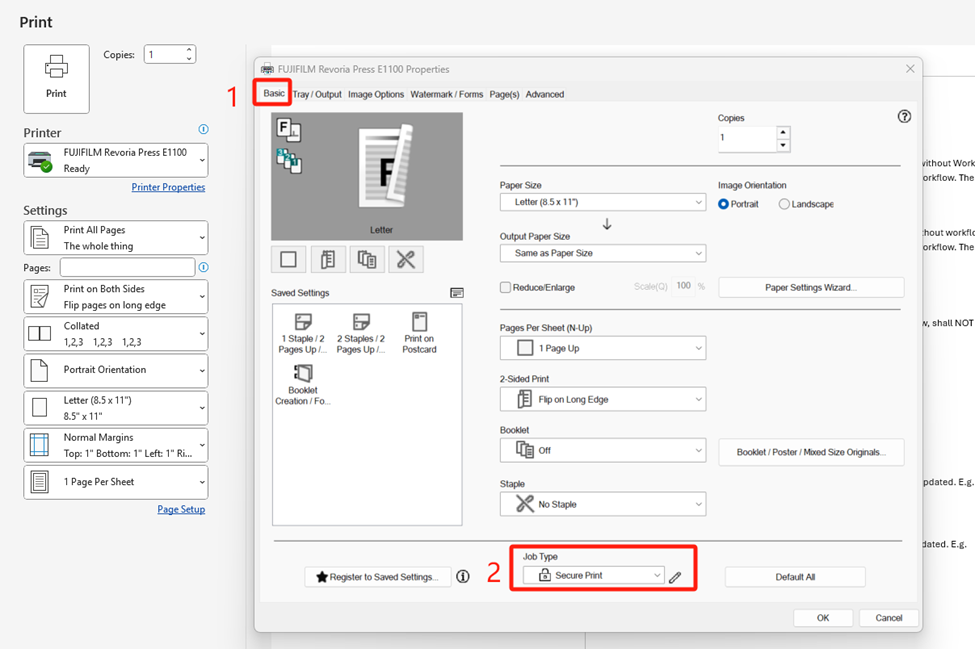The image size is (975, 649).
Task: Open the Saved Settings list view icon
Action: [x=457, y=292]
